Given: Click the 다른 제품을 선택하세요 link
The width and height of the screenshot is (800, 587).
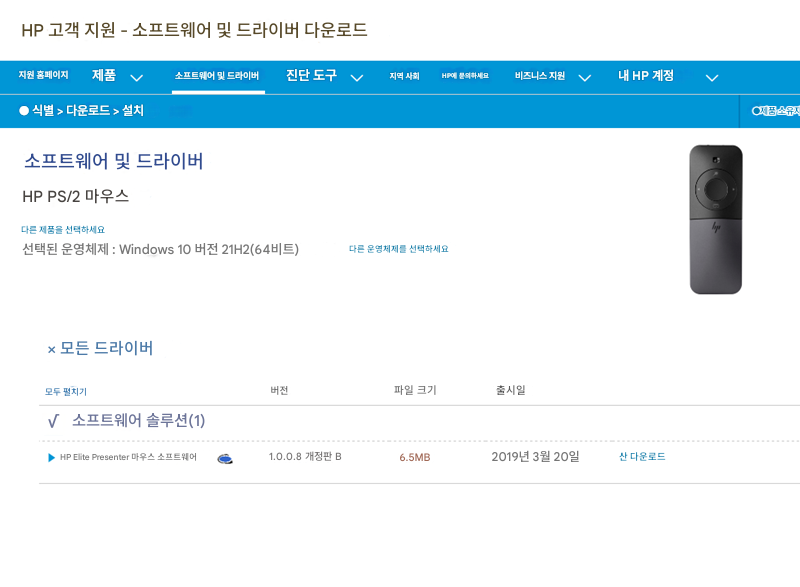Looking at the screenshot, I should pyautogui.click(x=63, y=230).
